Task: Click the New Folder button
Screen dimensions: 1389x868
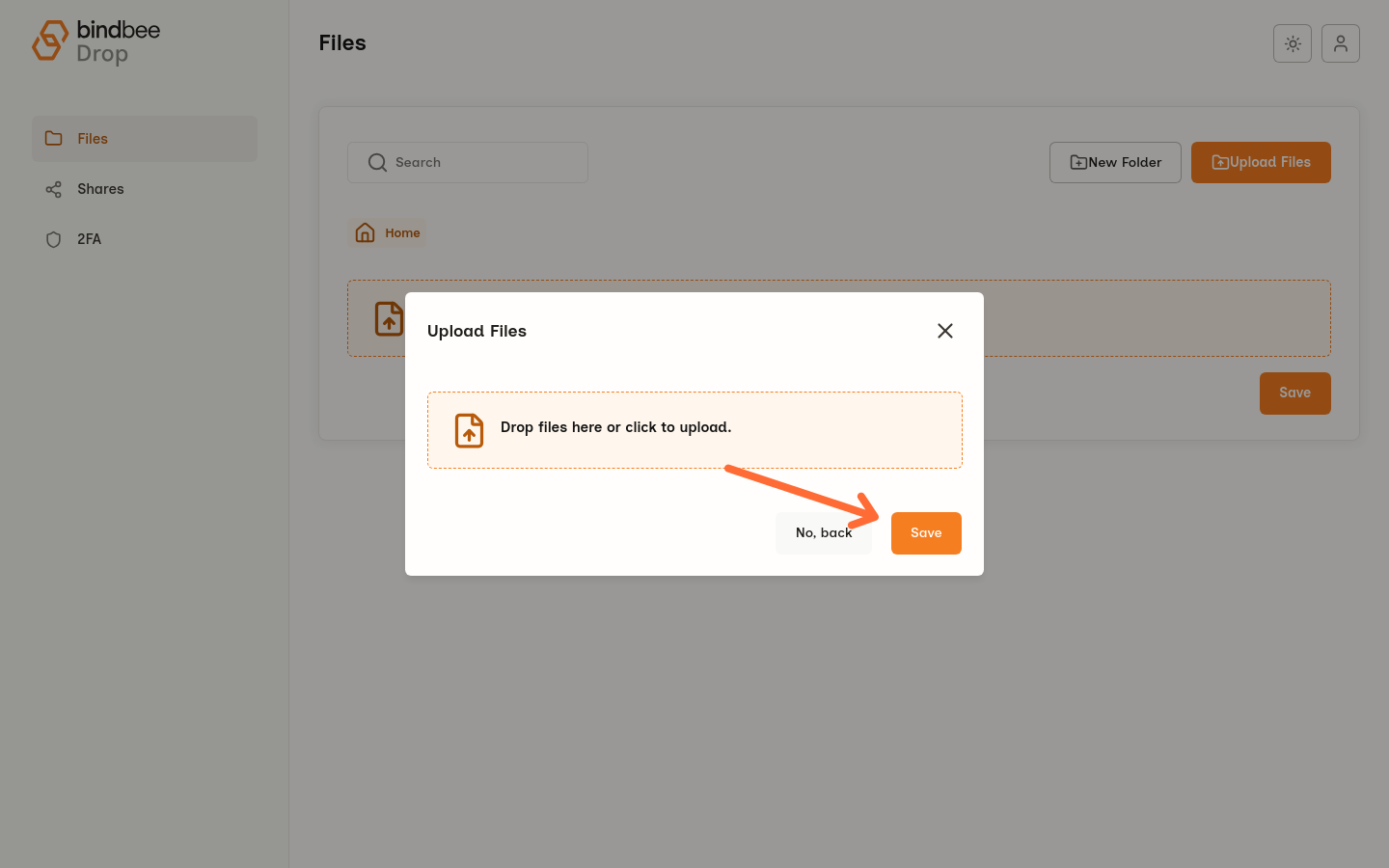Action: click(1115, 163)
